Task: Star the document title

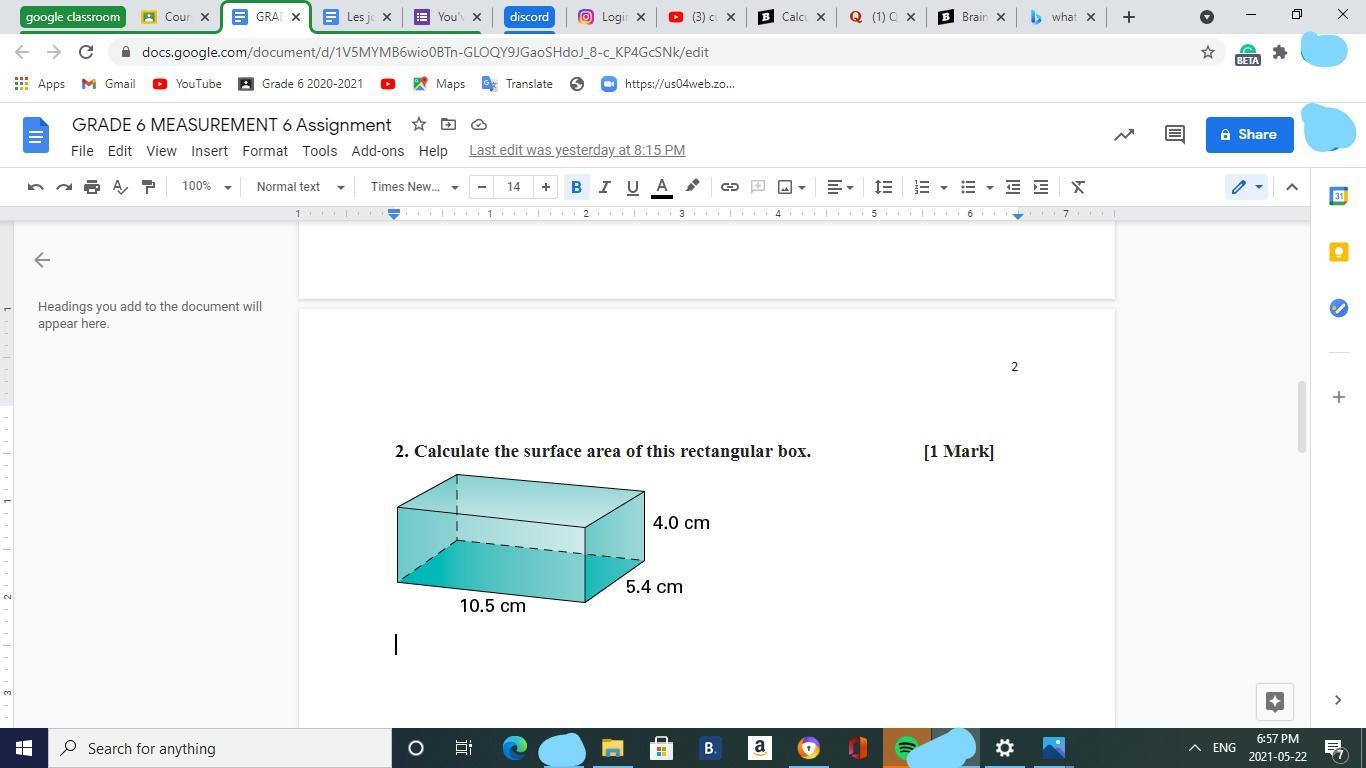Action: pyautogui.click(x=419, y=124)
